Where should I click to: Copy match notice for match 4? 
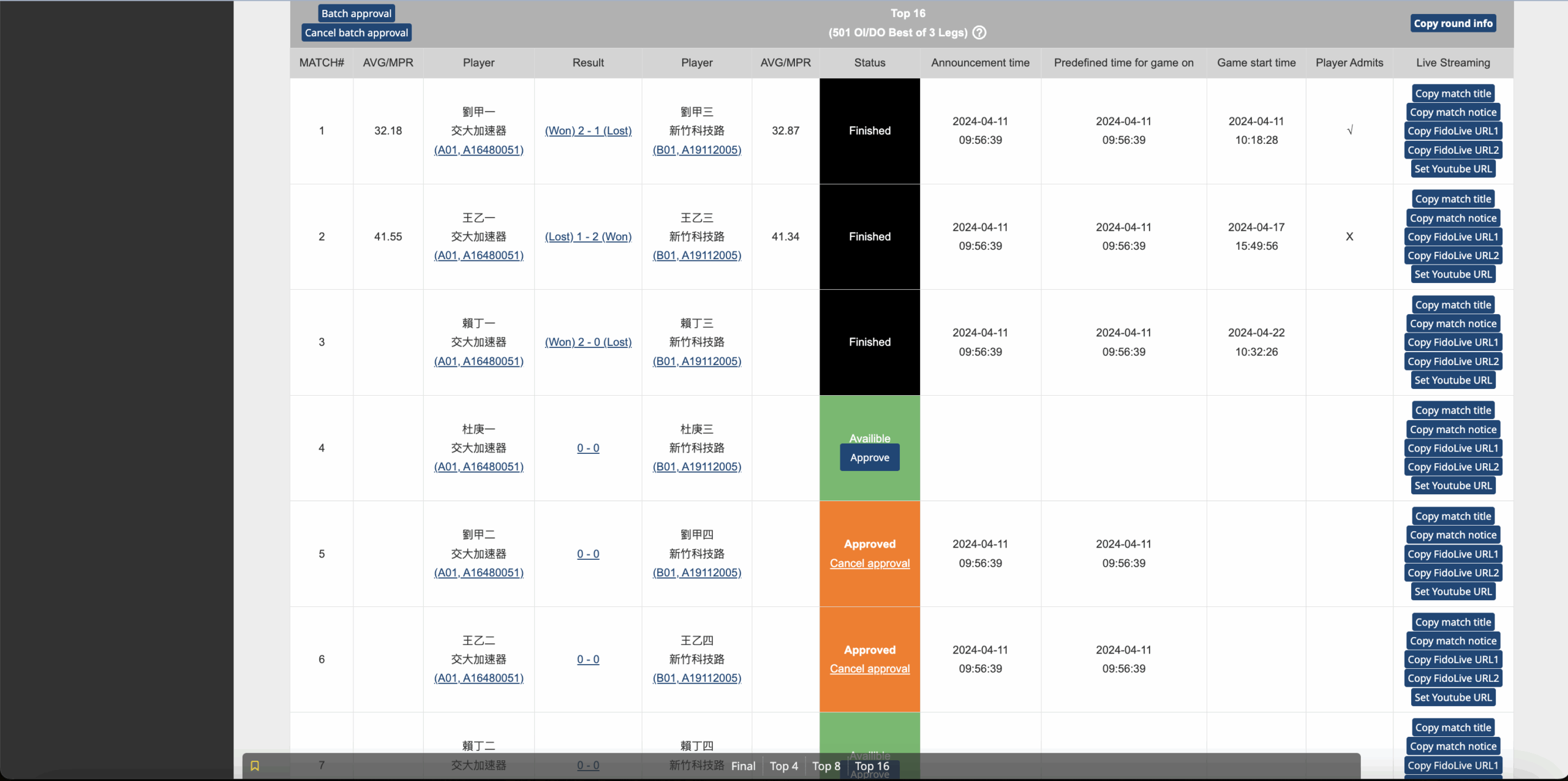pos(1453,429)
